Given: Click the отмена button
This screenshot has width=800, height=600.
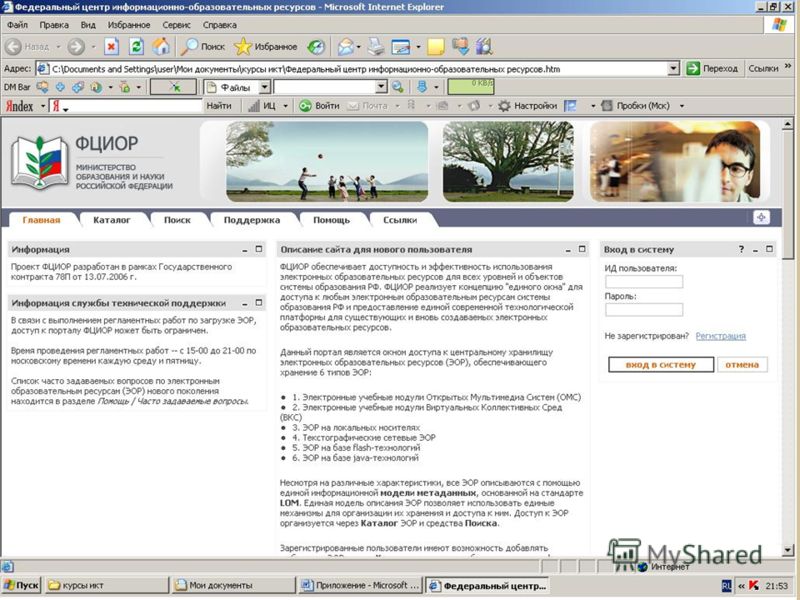Looking at the screenshot, I should tap(742, 365).
